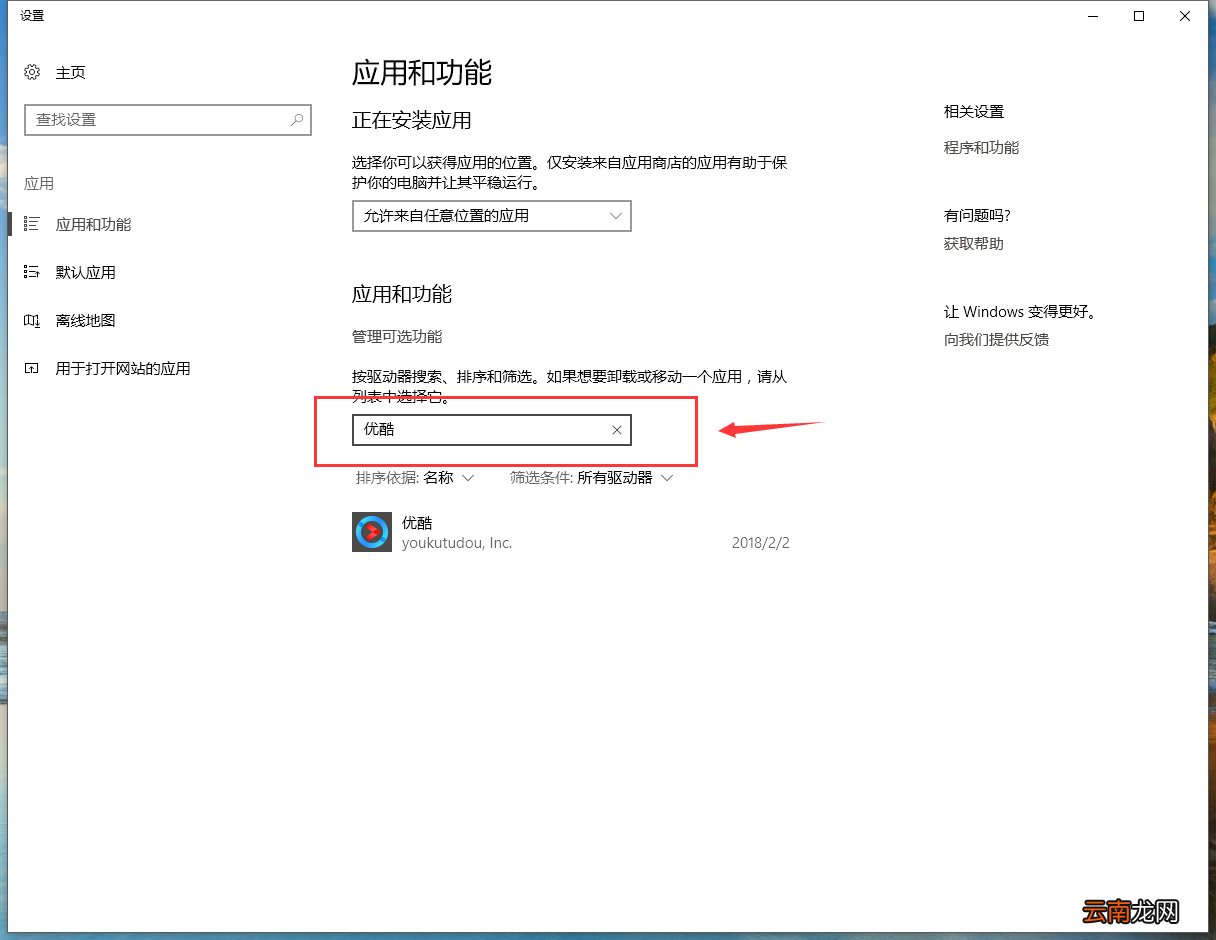Open 用于打开网站的应用 page
This screenshot has height=940, width=1216.
[x=123, y=368]
